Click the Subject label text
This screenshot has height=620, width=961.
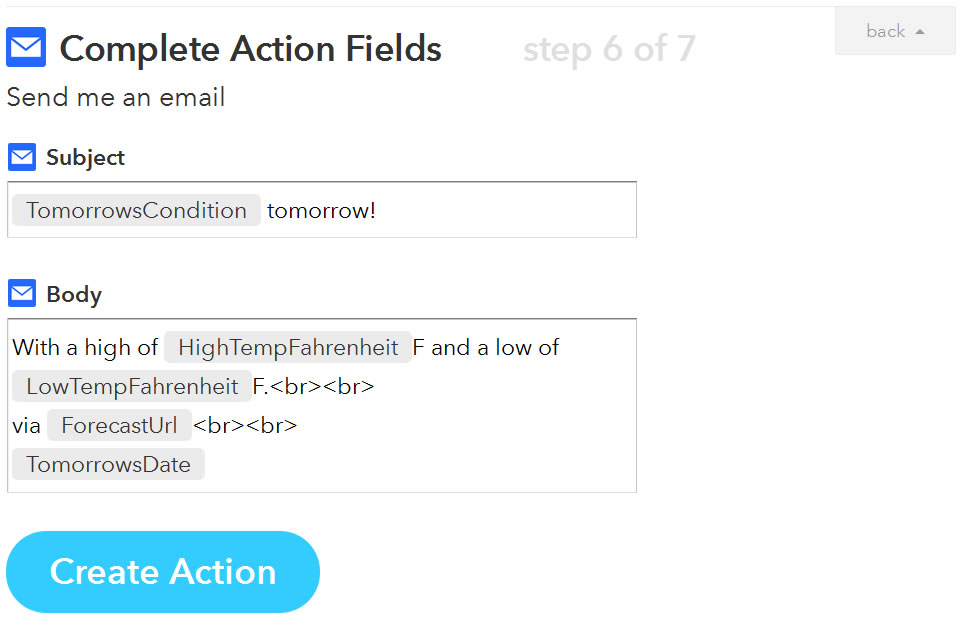(85, 158)
